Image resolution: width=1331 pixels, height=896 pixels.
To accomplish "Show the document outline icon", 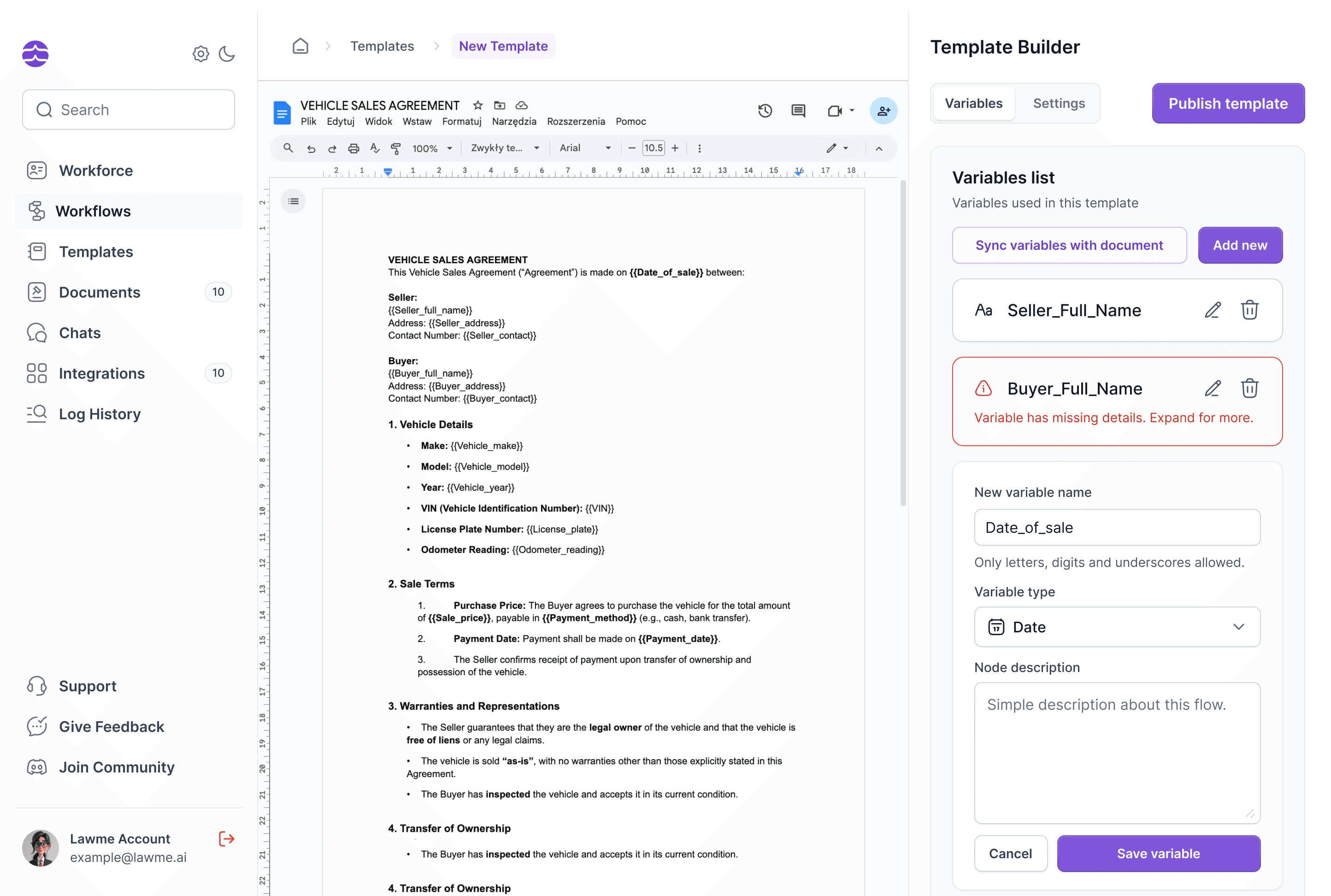I will (293, 201).
